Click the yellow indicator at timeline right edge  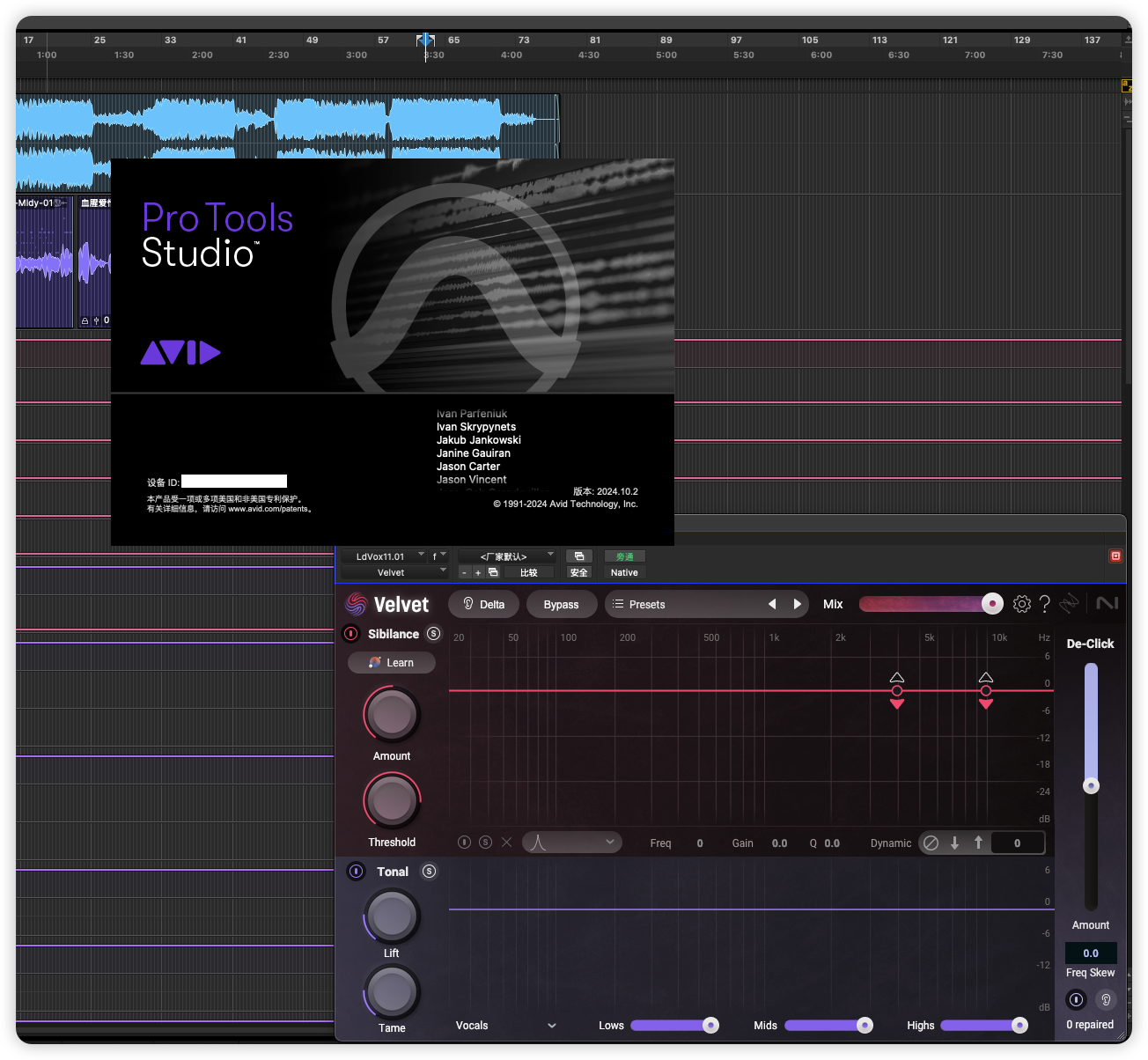click(x=1126, y=85)
